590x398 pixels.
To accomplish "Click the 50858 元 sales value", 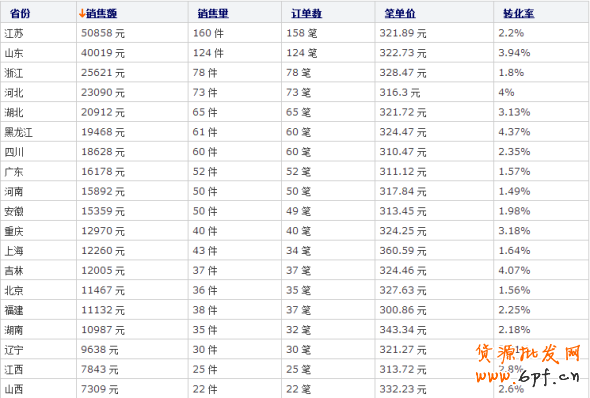I will click(x=103, y=33).
